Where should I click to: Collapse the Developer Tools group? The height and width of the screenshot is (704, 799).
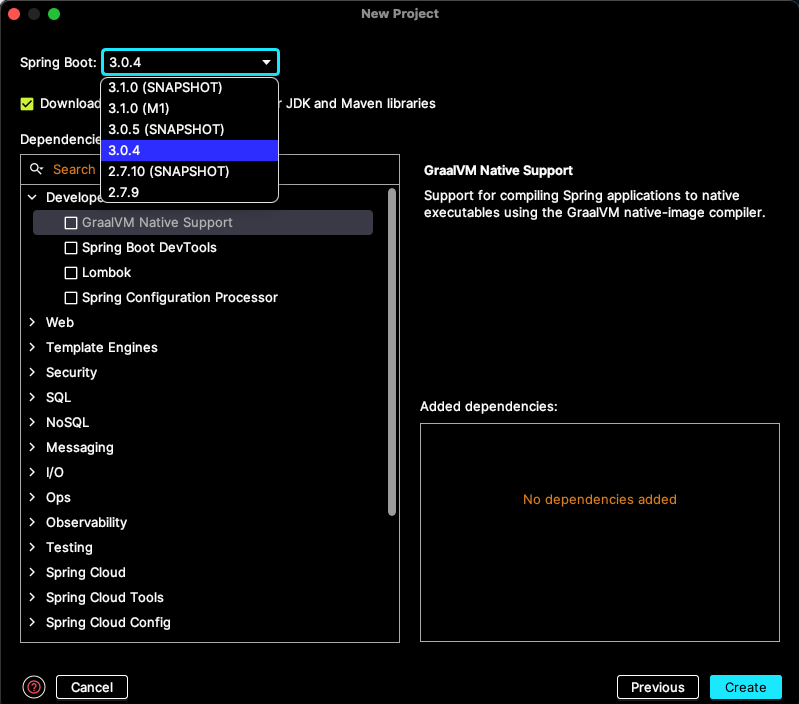[32, 197]
